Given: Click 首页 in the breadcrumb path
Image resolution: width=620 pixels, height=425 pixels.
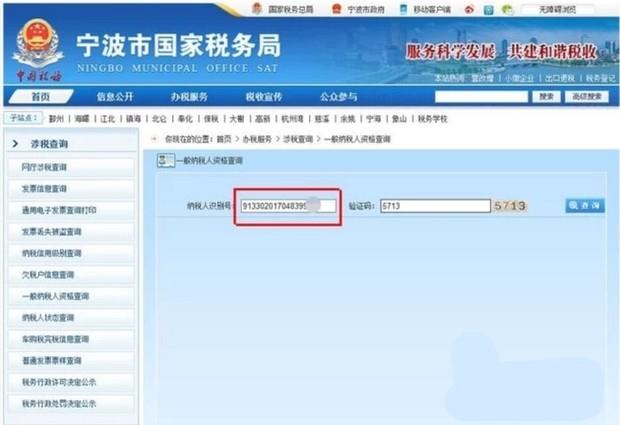Looking at the screenshot, I should tap(224, 139).
